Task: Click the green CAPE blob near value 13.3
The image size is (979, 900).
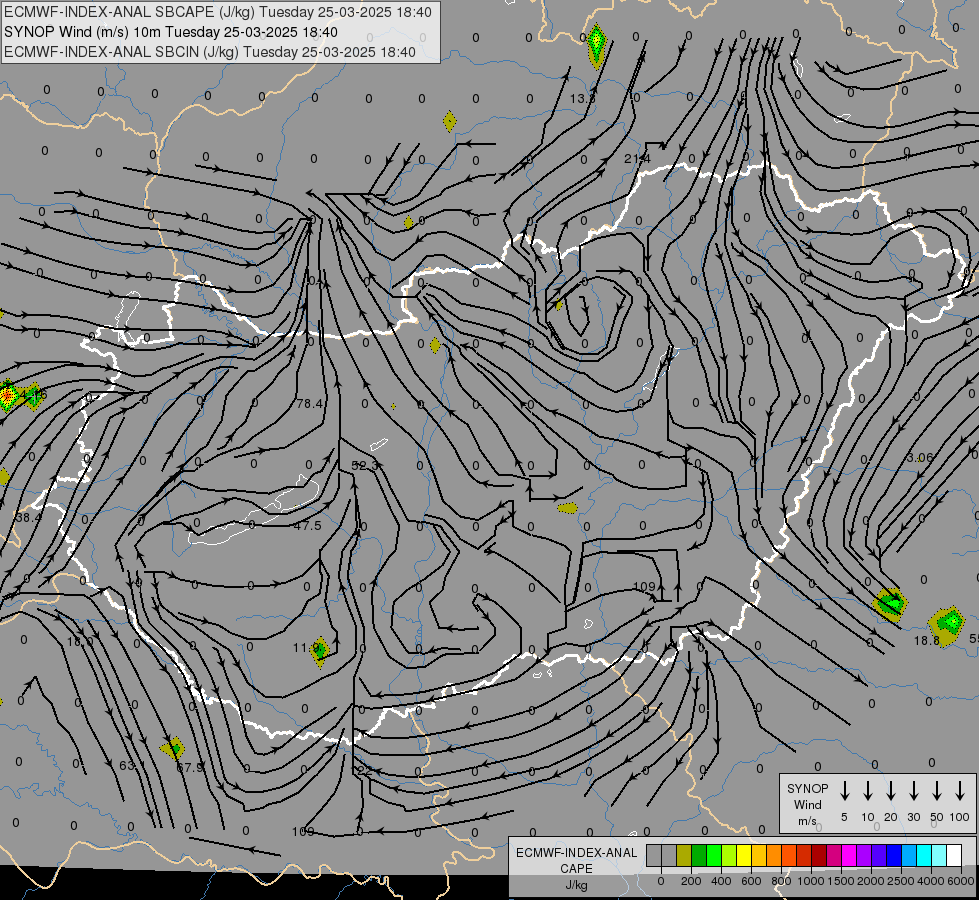Action: point(596,44)
